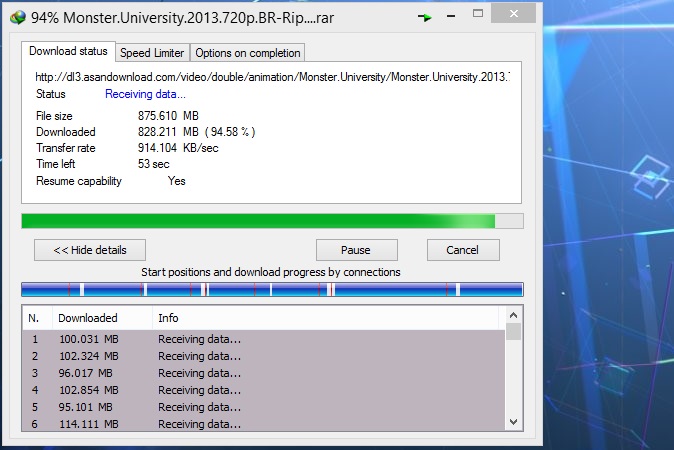Maximize the download window
This screenshot has width=674, height=450.
click(x=478, y=13)
